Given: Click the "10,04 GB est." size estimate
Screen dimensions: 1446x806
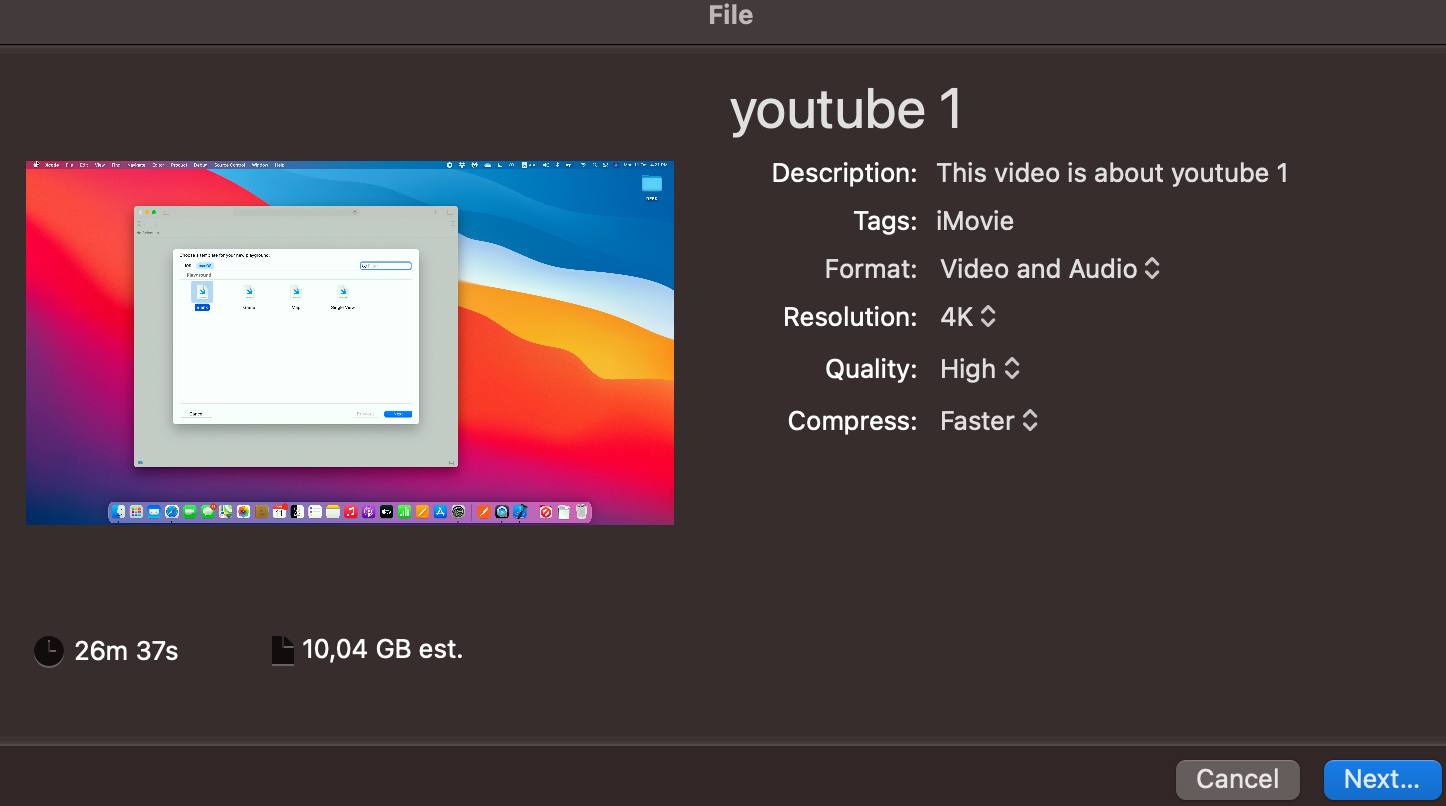Looking at the screenshot, I should pos(382,650).
